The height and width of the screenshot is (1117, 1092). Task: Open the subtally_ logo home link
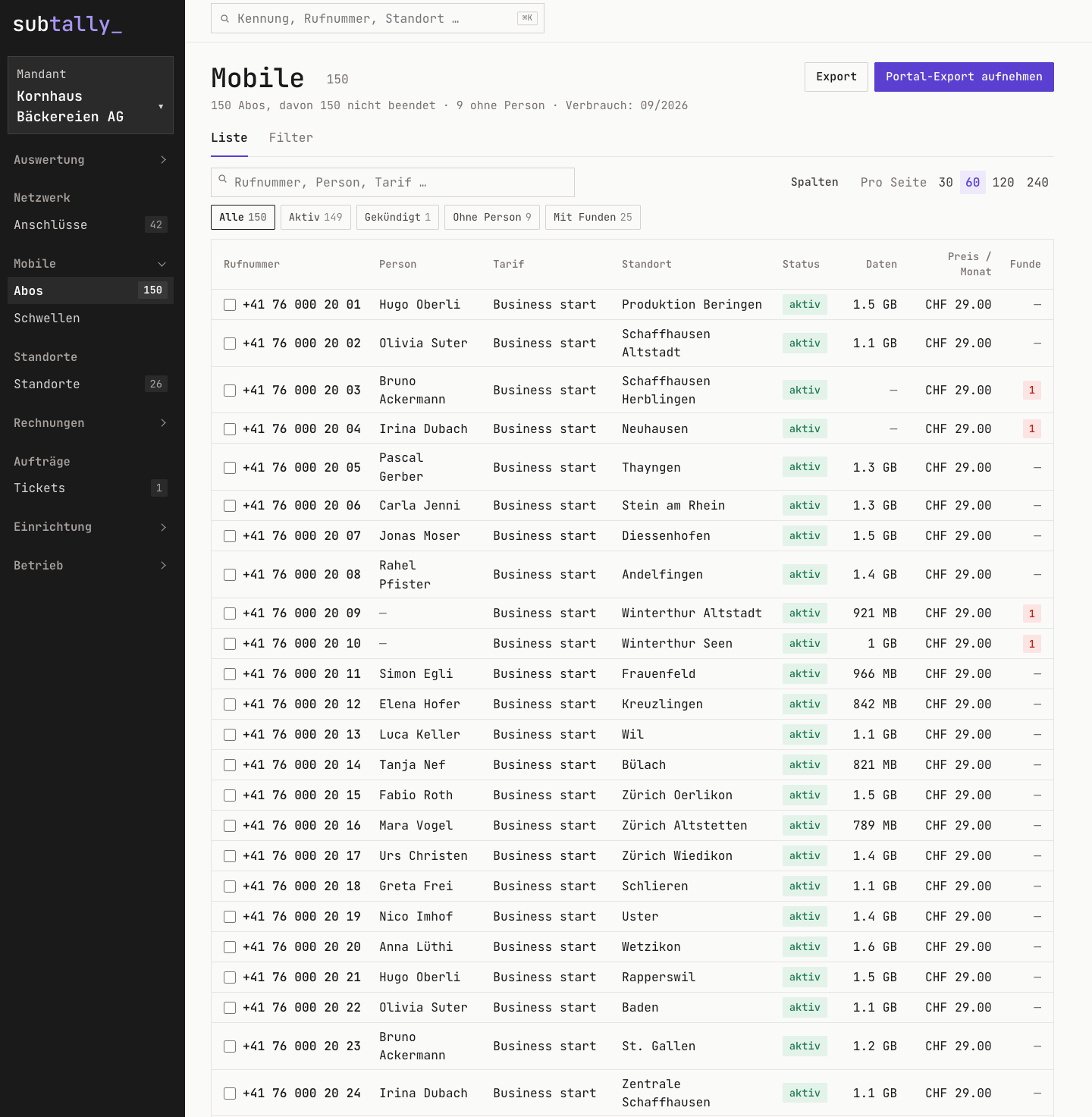pyautogui.click(x=67, y=24)
